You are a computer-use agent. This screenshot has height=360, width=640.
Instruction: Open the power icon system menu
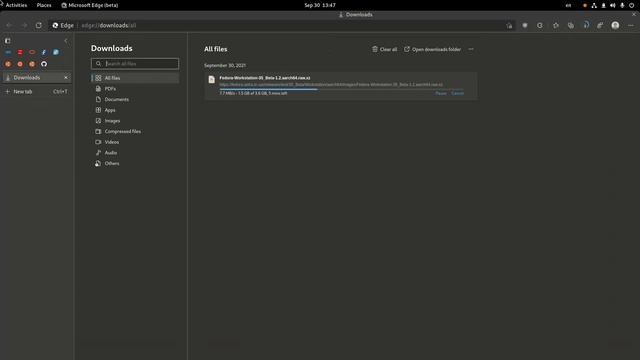tap(631, 5)
